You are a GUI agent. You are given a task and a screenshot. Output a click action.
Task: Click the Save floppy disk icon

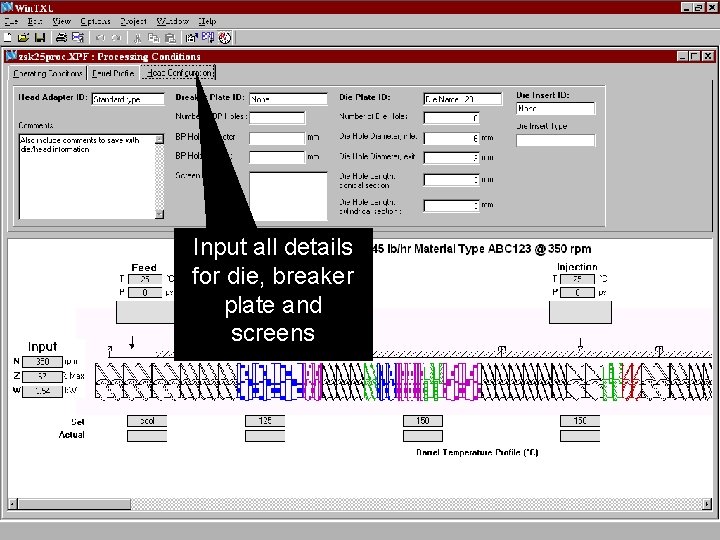[40, 38]
